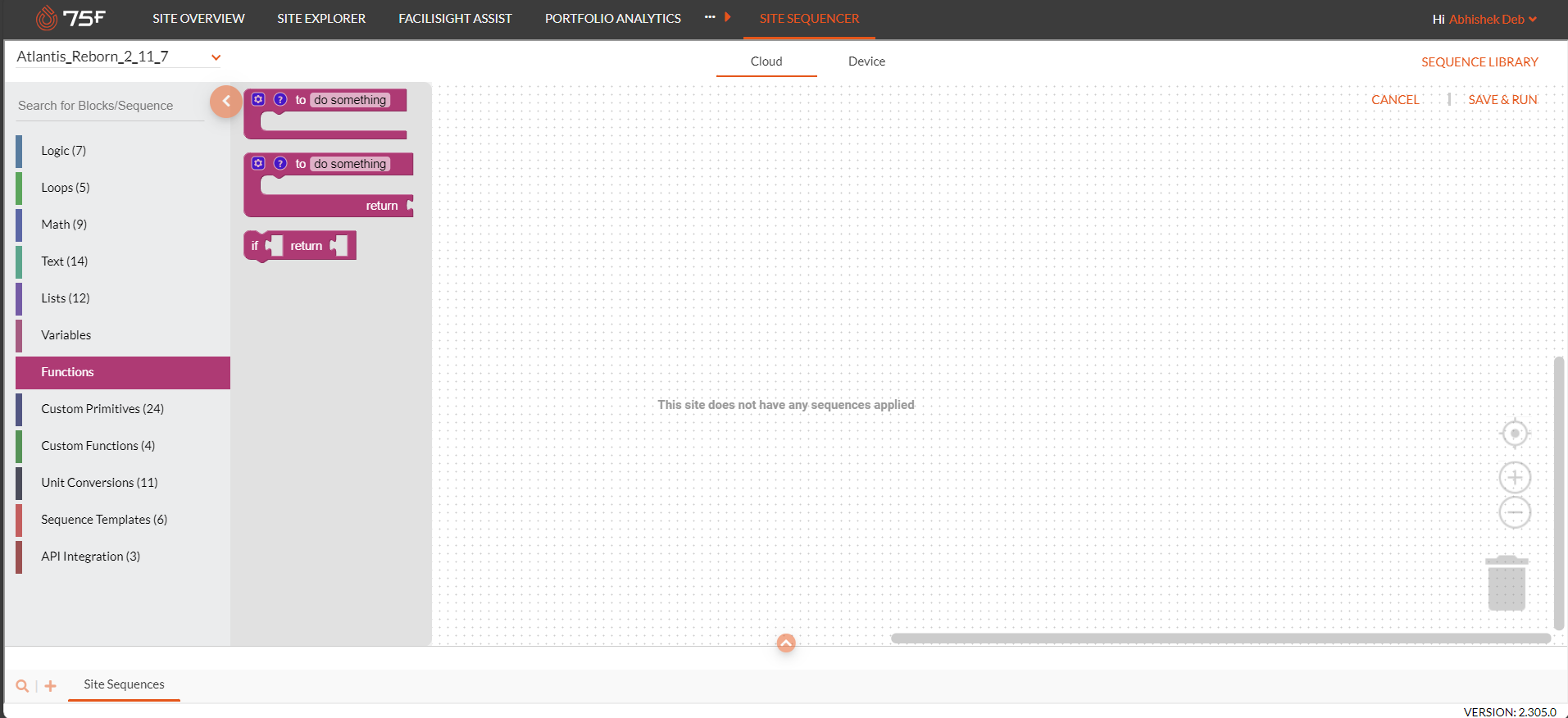This screenshot has width=1568, height=718.
Task: Open the SEQUENCE LIBRARY link
Action: [x=1479, y=62]
